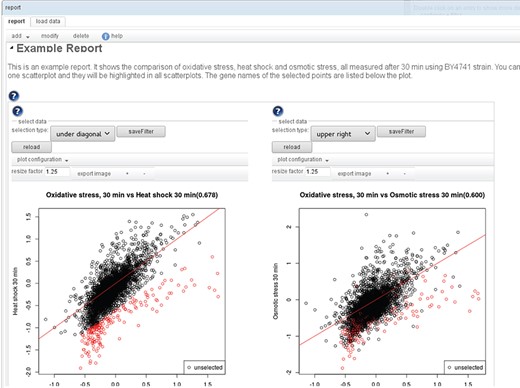
Task: Click the 'Heat shock 30 min' y-axis label
Action: pos(15,291)
